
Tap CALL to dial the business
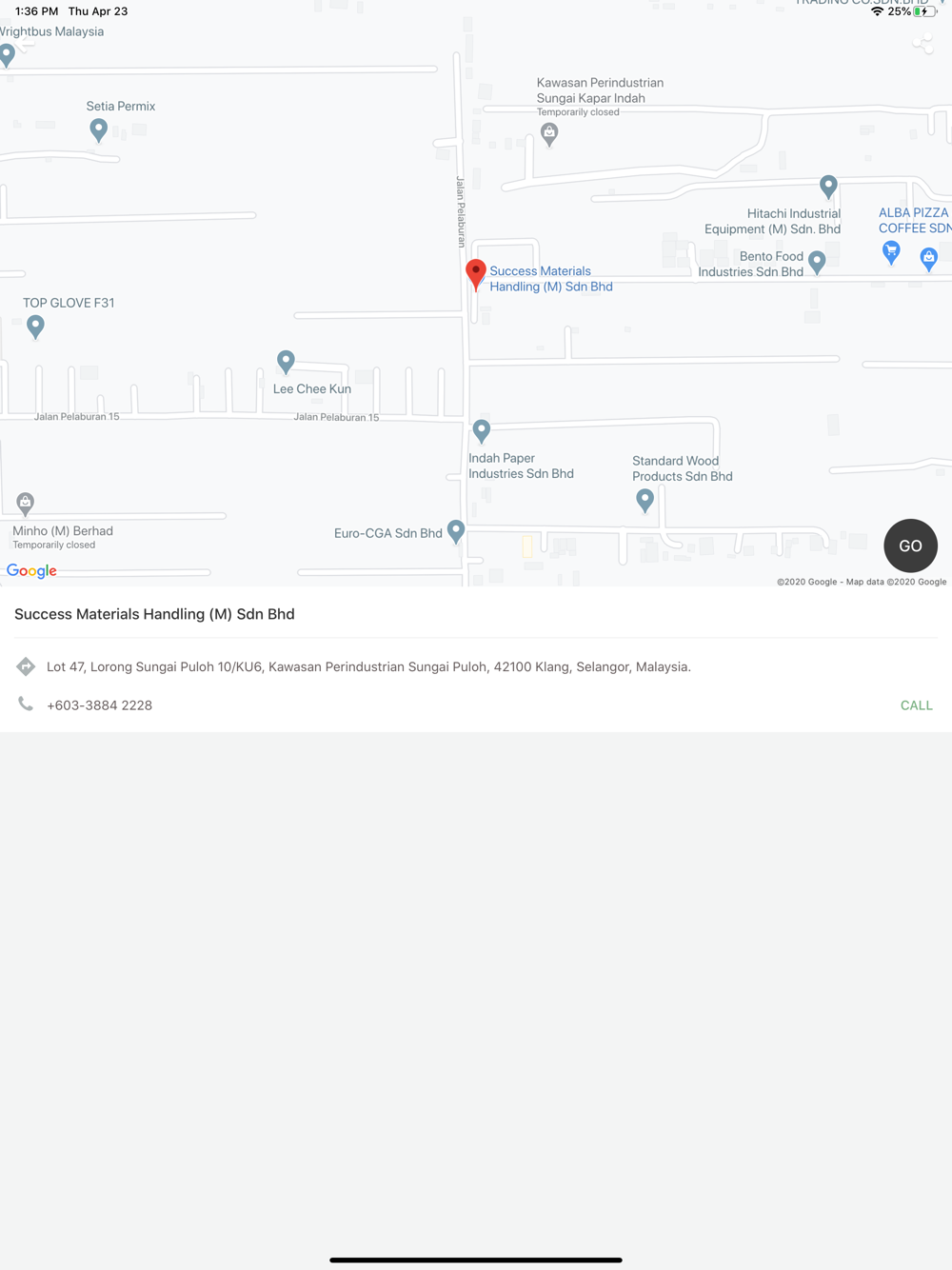point(917,705)
